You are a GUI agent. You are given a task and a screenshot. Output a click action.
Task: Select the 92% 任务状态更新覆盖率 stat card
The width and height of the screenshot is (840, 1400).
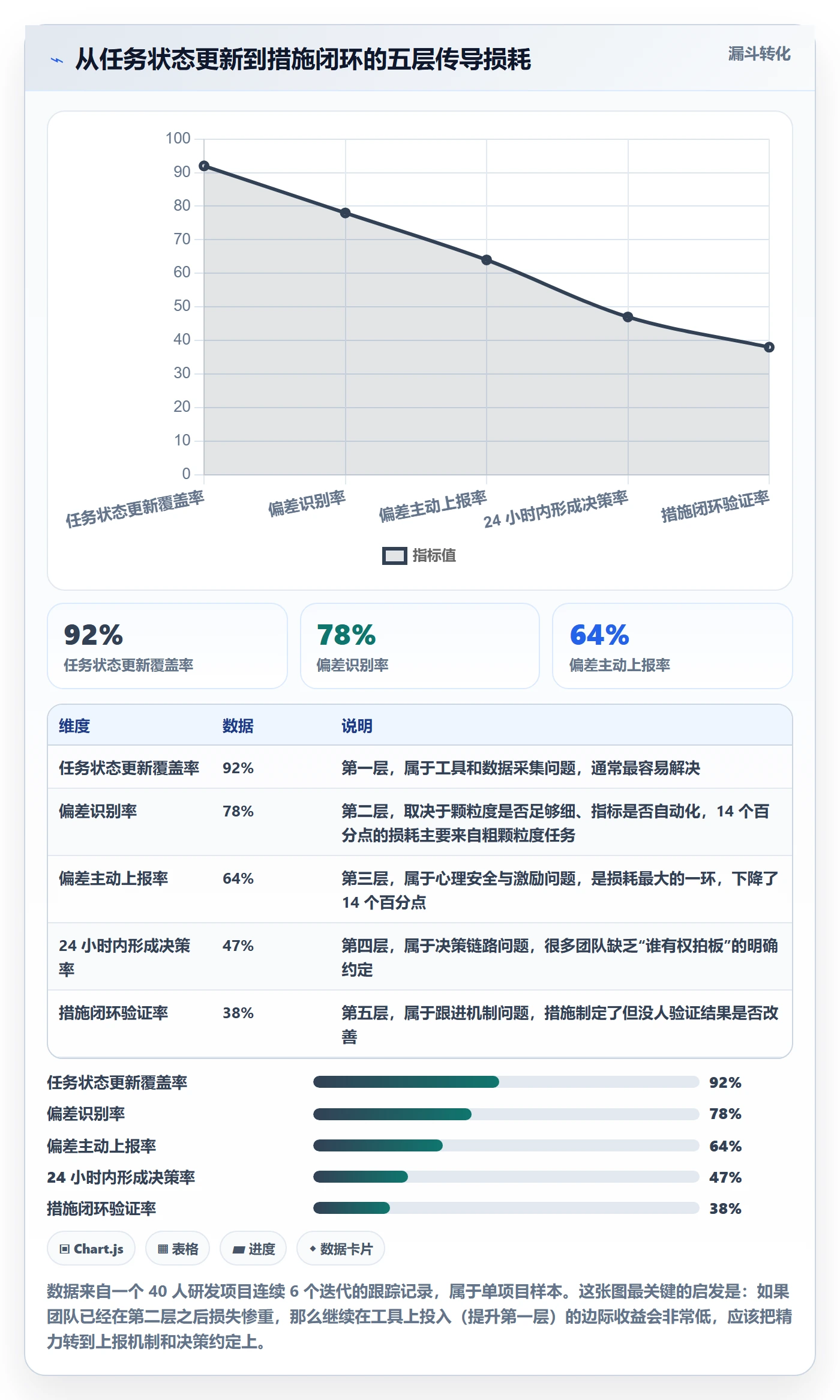(x=167, y=646)
